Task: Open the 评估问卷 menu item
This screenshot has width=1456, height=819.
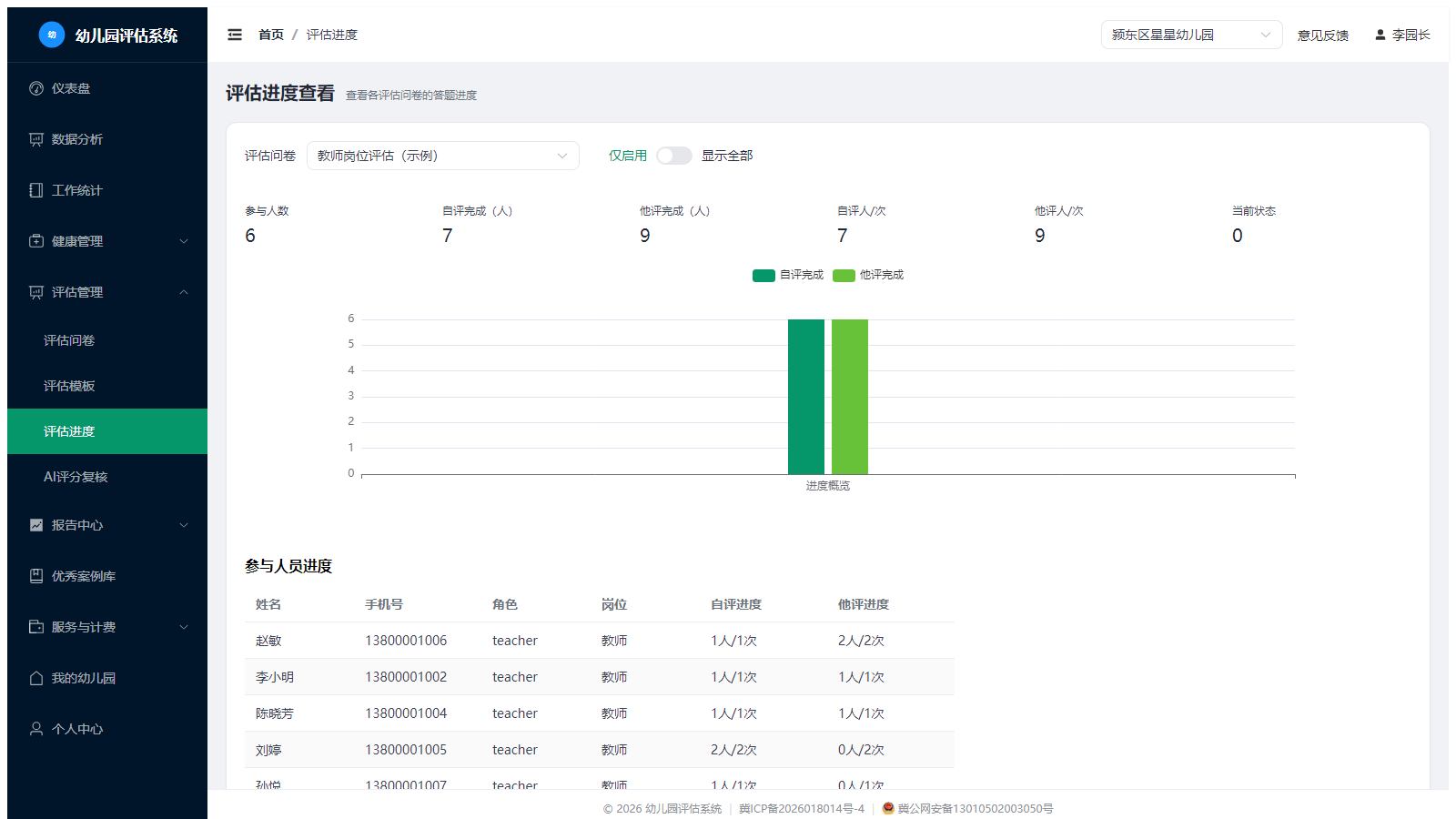Action: coord(107,340)
